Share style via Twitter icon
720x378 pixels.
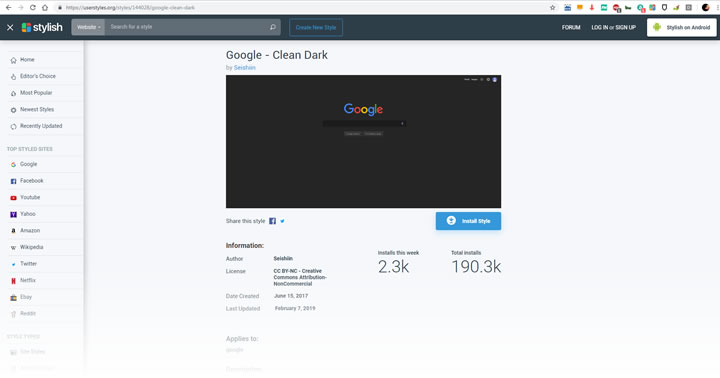[x=282, y=221]
